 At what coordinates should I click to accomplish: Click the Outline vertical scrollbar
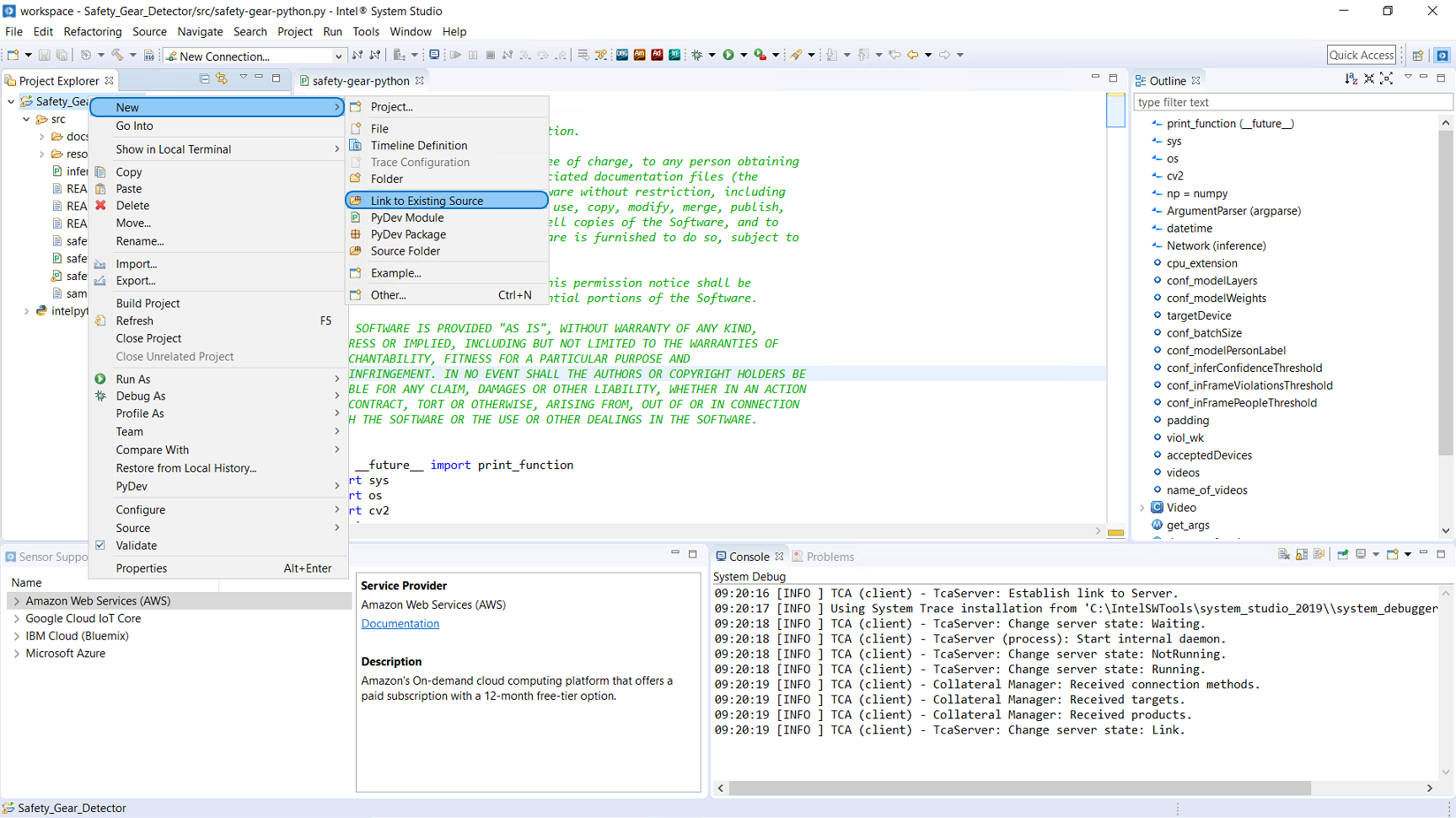[1446, 293]
